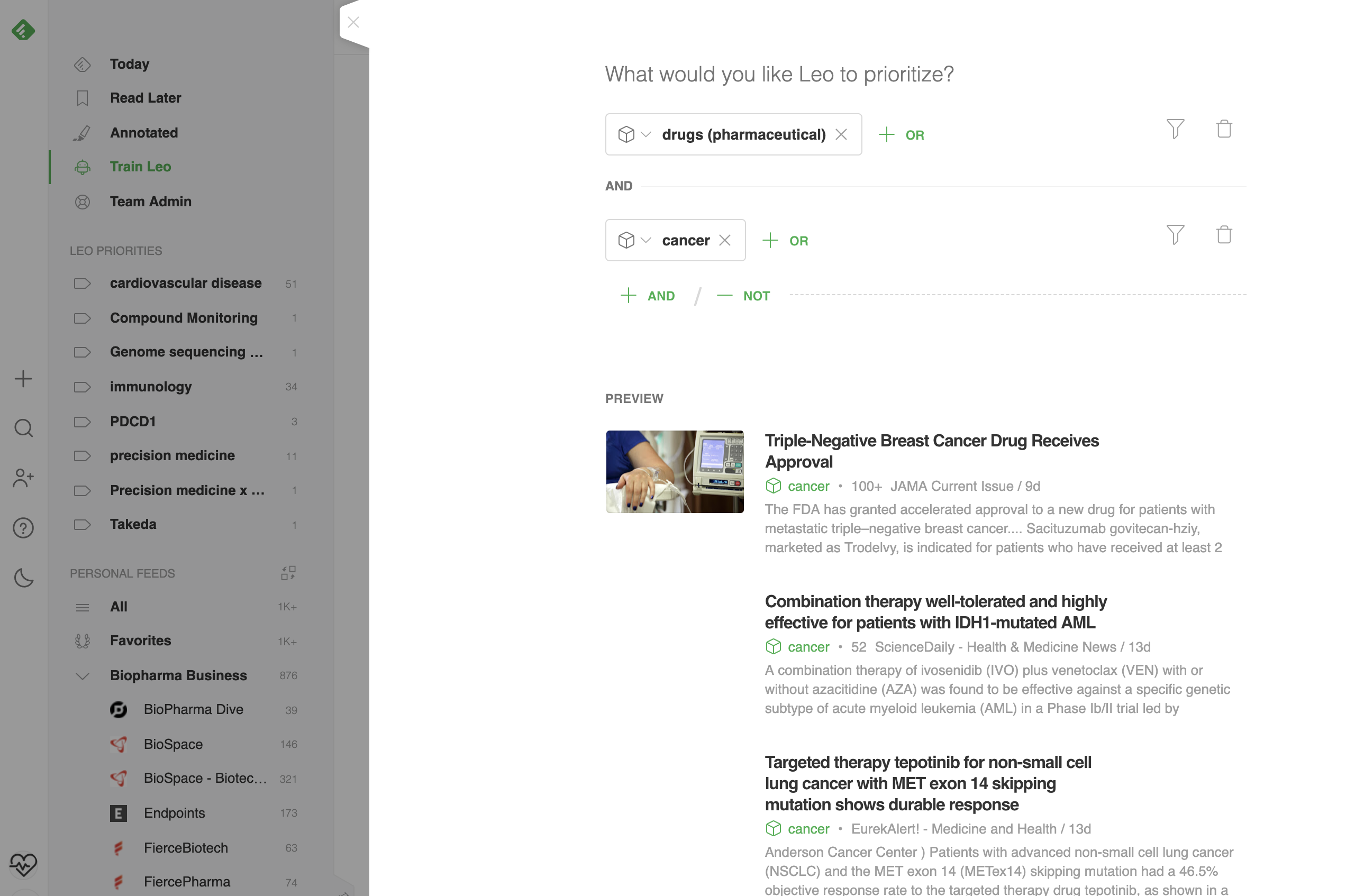
Task: Open the search magnifier in sidebar
Action: pyautogui.click(x=23, y=428)
